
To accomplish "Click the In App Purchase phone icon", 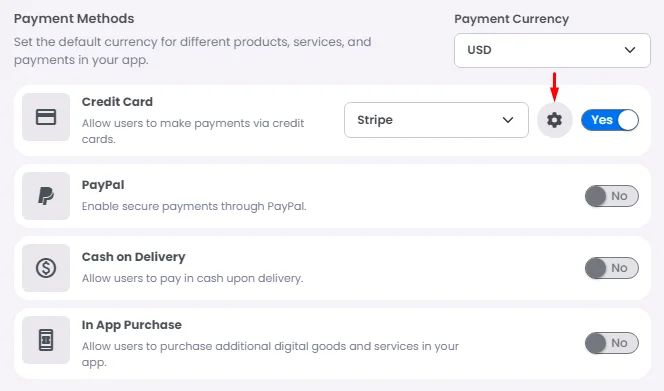I will pos(46,340).
